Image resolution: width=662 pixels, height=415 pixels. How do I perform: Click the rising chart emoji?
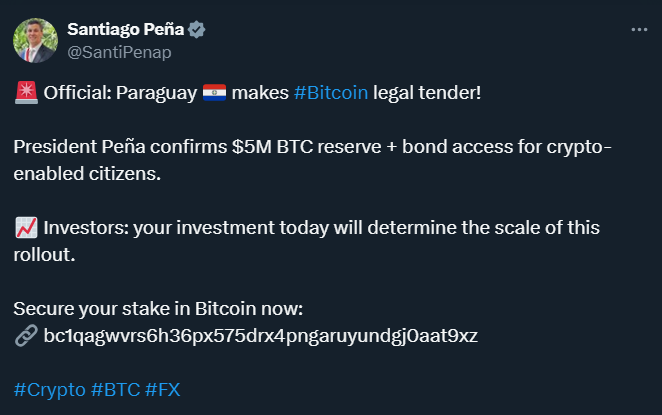[27, 228]
